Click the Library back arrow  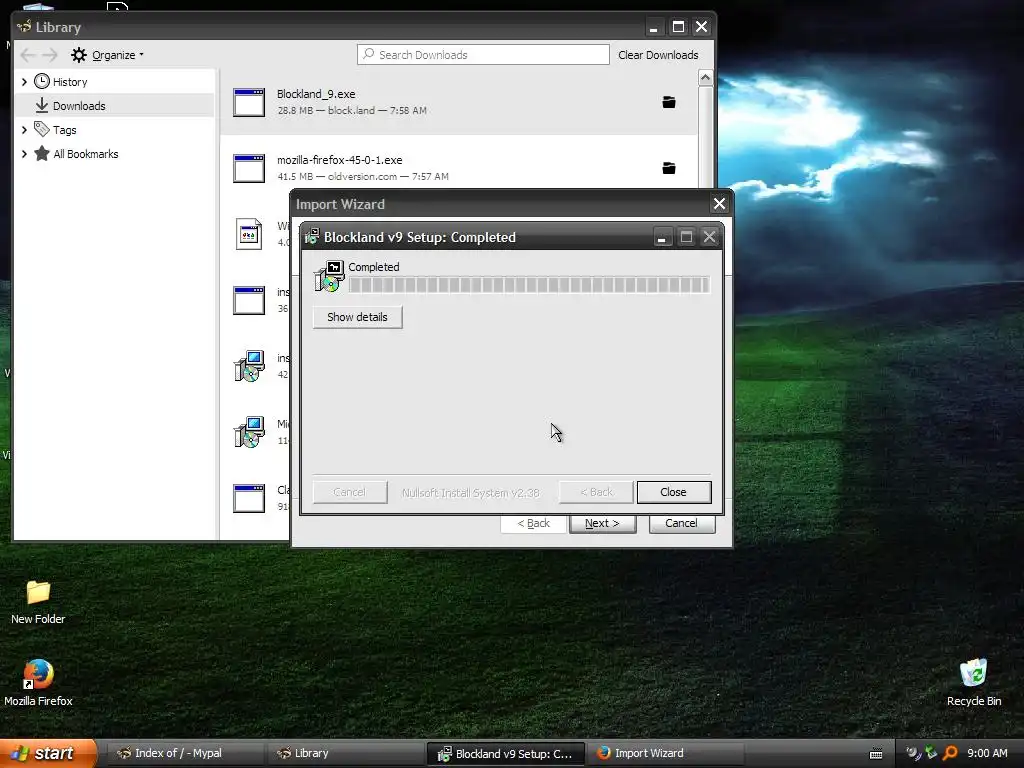tap(27, 55)
